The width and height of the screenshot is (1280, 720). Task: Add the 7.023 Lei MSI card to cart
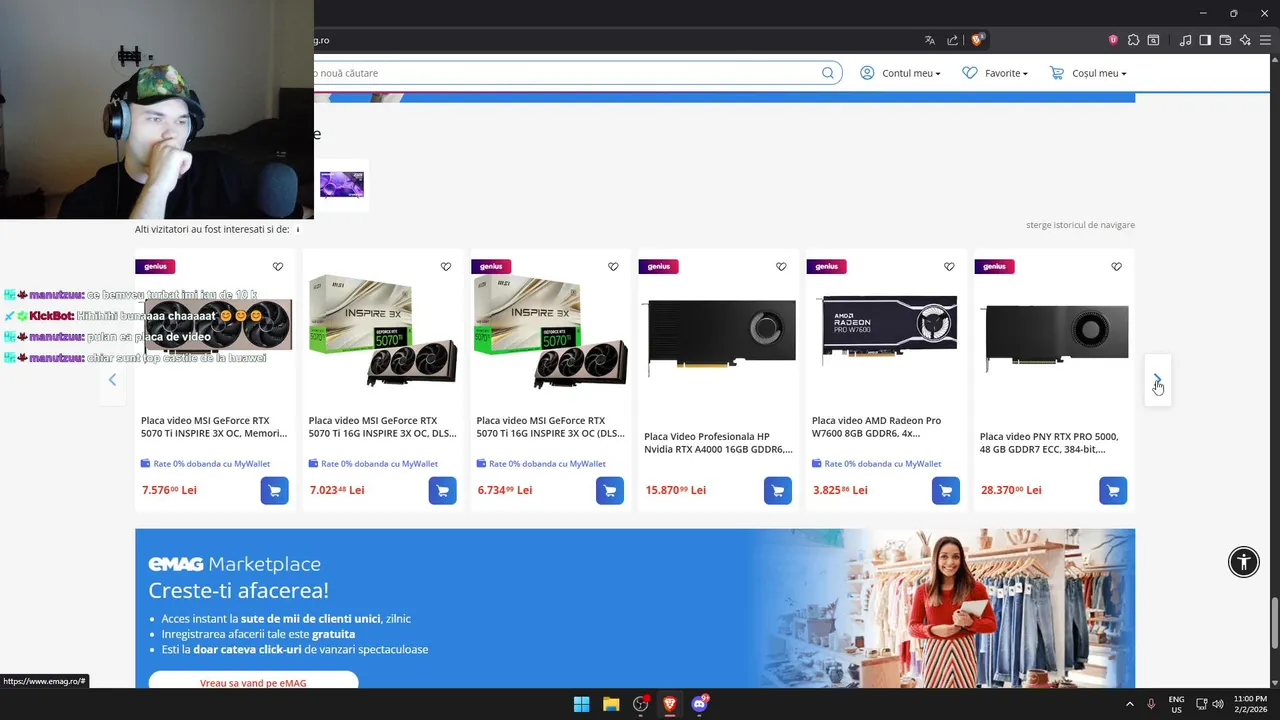442,490
